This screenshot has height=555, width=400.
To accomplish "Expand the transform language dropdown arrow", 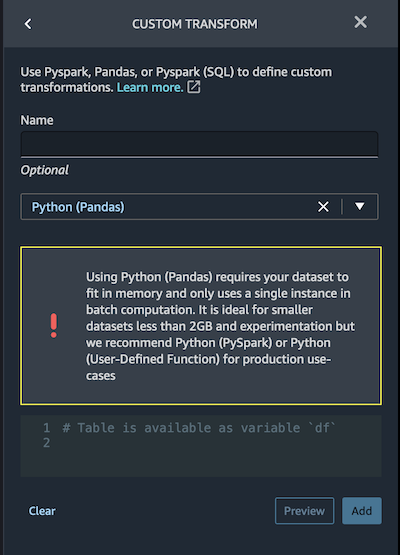I will tap(360, 206).
